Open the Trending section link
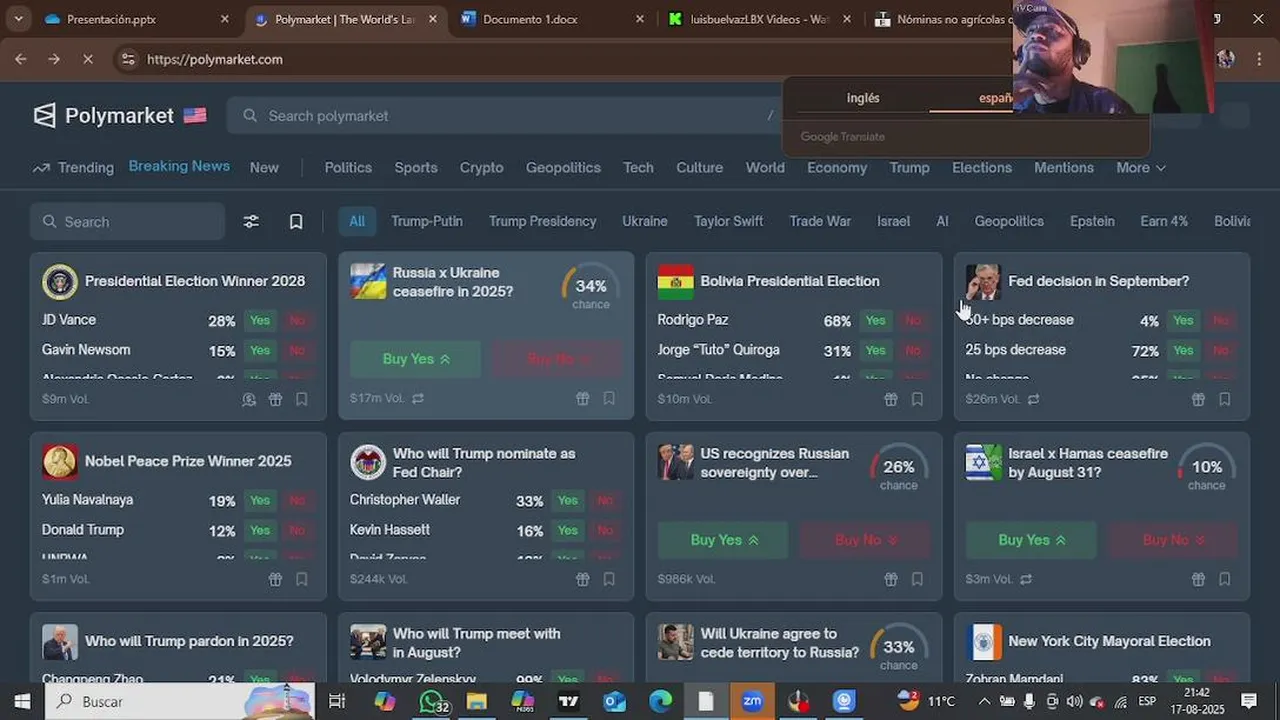 click(x=74, y=168)
